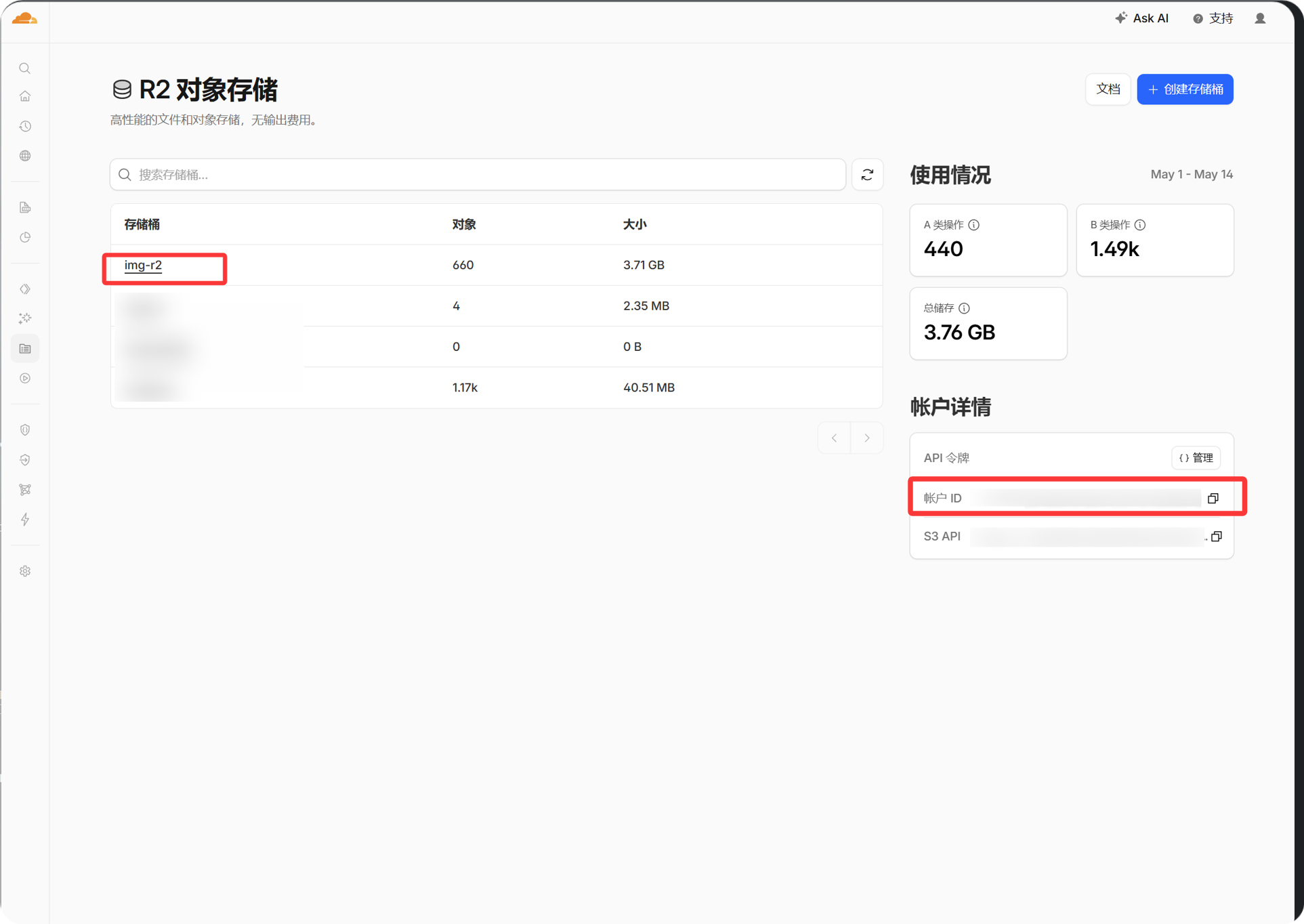Viewport: 1304px width, 924px height.
Task: Open the document log icon in sidebar
Action: point(25,207)
